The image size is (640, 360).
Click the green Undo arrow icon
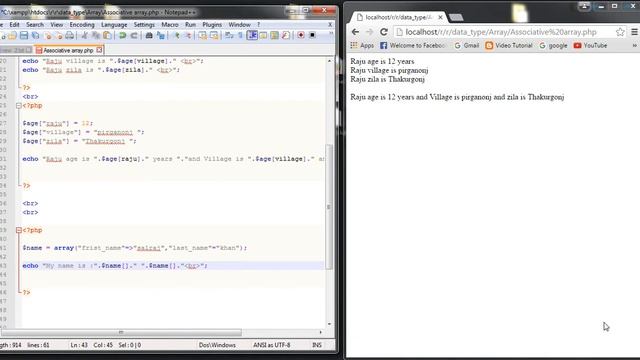[x=122, y=36]
